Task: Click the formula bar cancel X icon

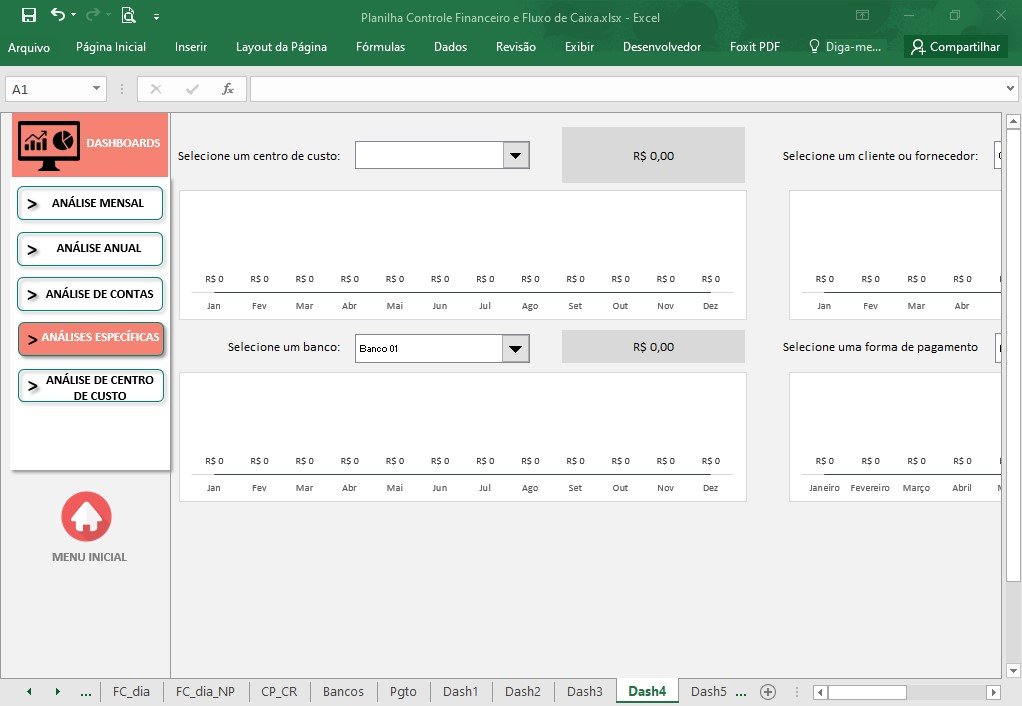Action: (x=156, y=89)
